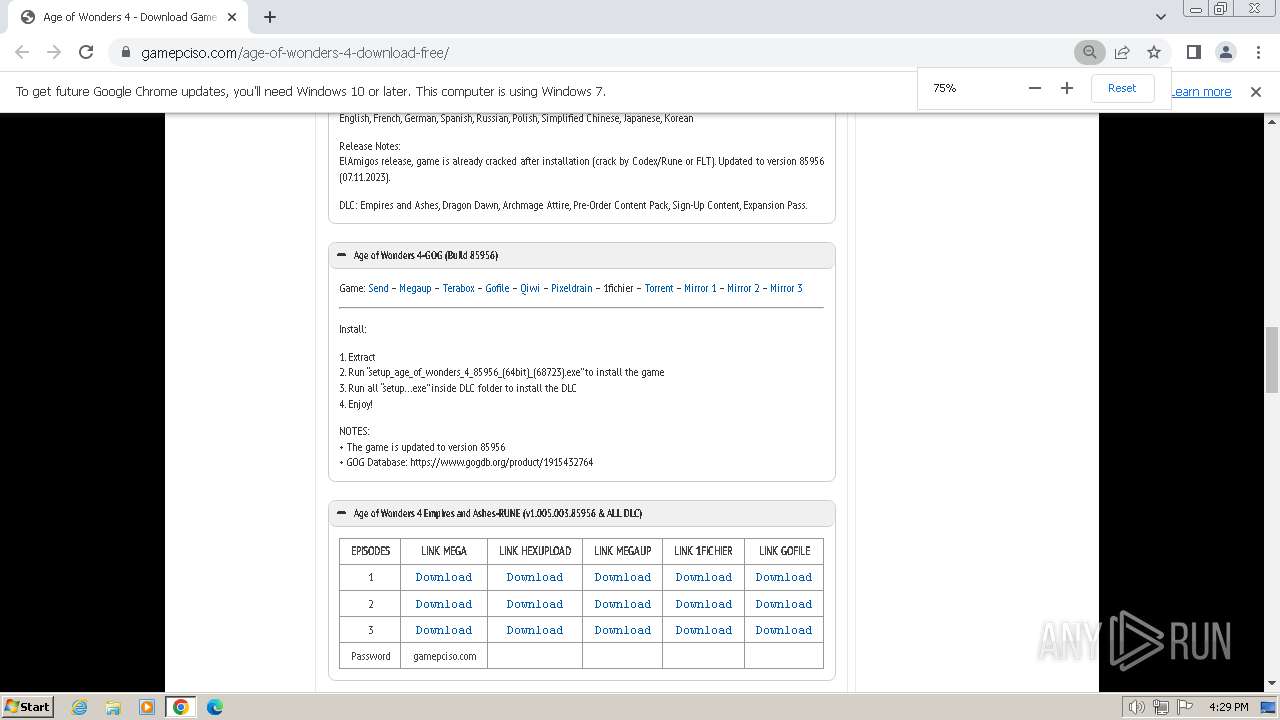Image resolution: width=1280 pixels, height=720 pixels.
Task: Open the Mirror 3 link
Action: coord(786,288)
